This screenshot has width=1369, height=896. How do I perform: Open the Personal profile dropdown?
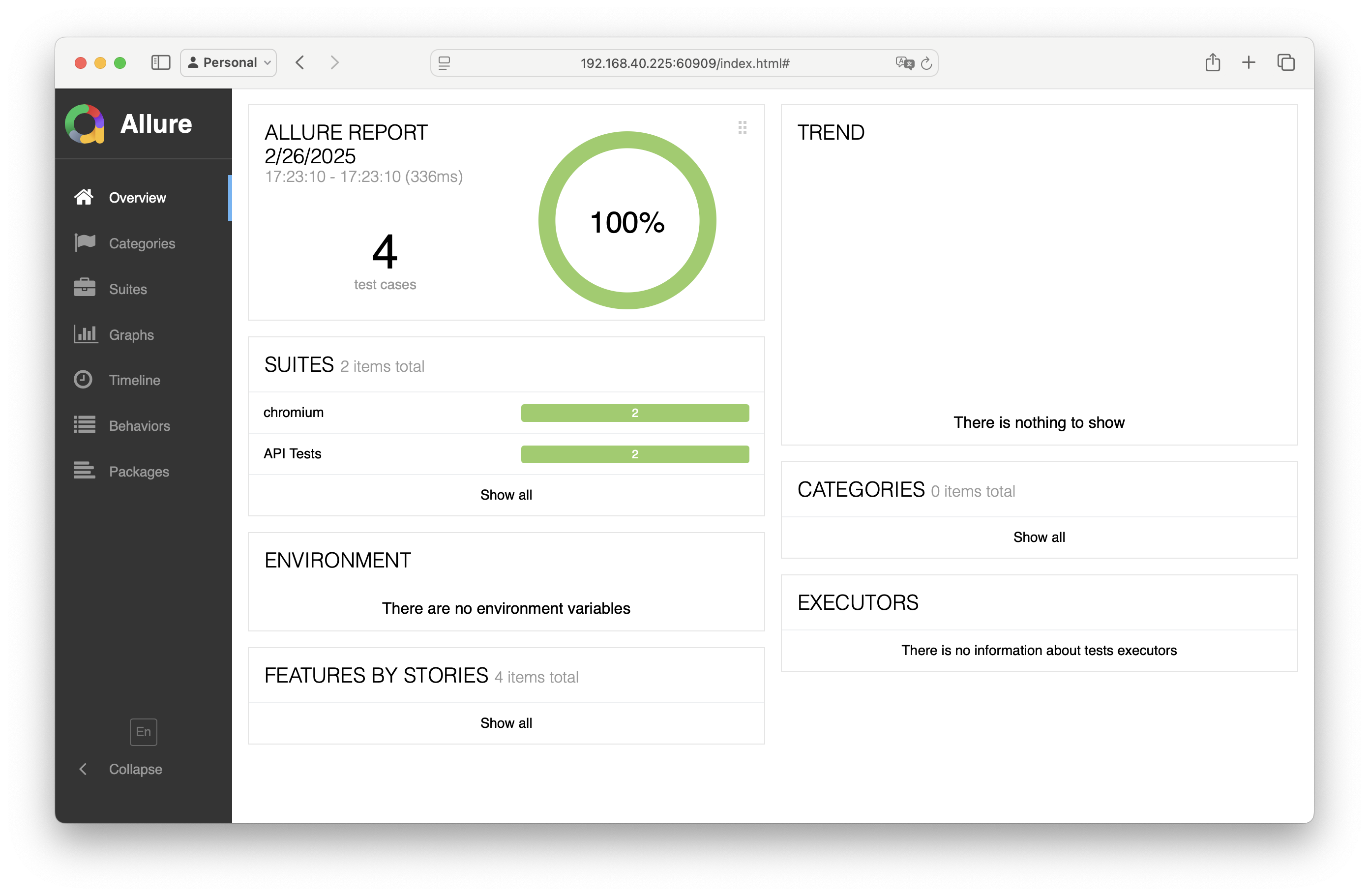[228, 62]
